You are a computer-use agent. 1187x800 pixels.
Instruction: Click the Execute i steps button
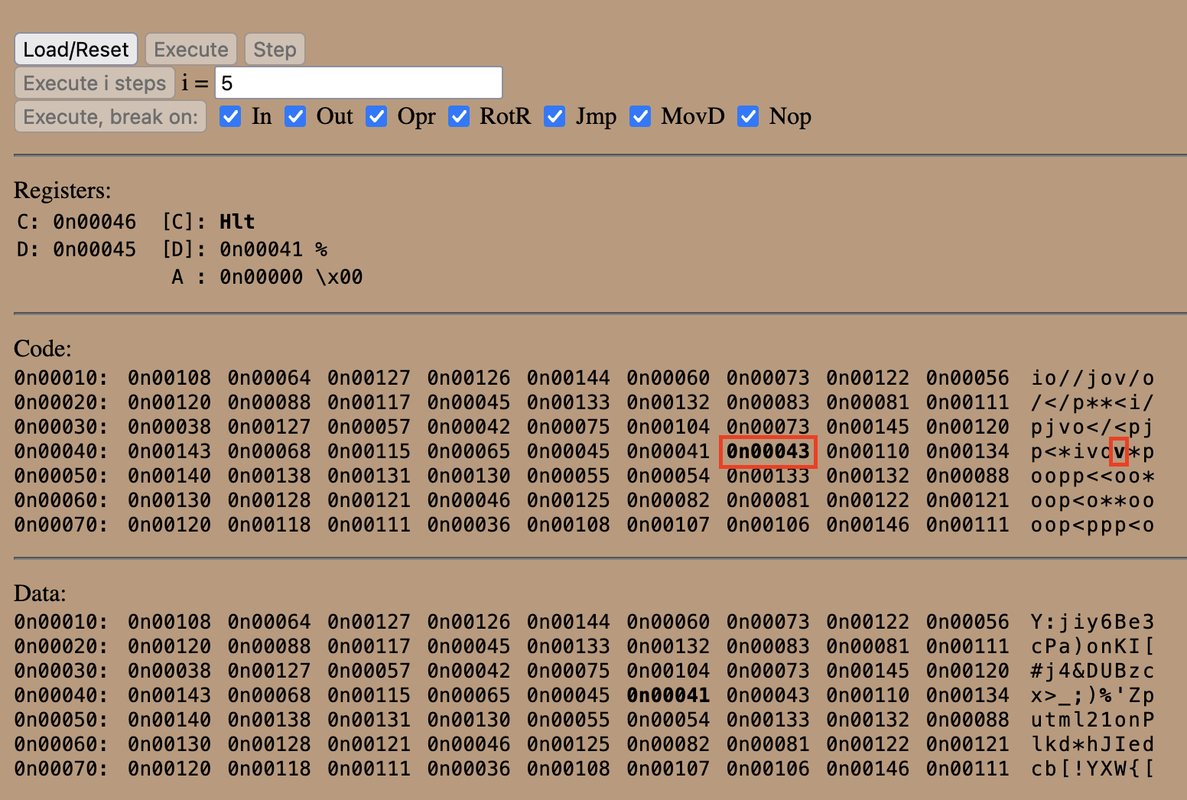(x=95, y=82)
